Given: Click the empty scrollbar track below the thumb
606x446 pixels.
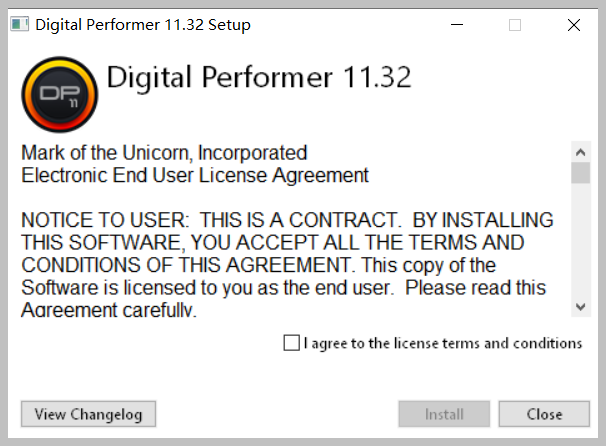Looking at the screenshot, I should point(580,240).
